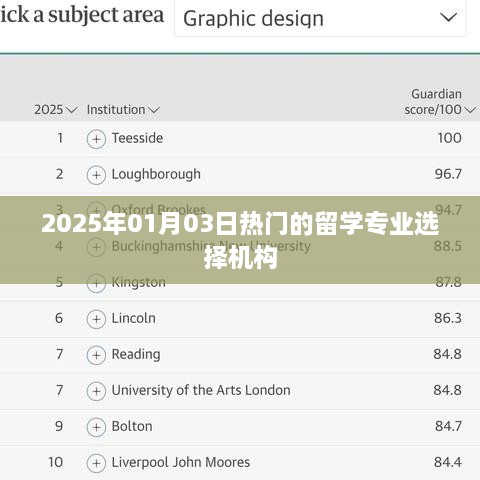This screenshot has height=480, width=480.
Task: Expand Buckinghamshire New University plus icon
Action: pyautogui.click(x=96, y=247)
